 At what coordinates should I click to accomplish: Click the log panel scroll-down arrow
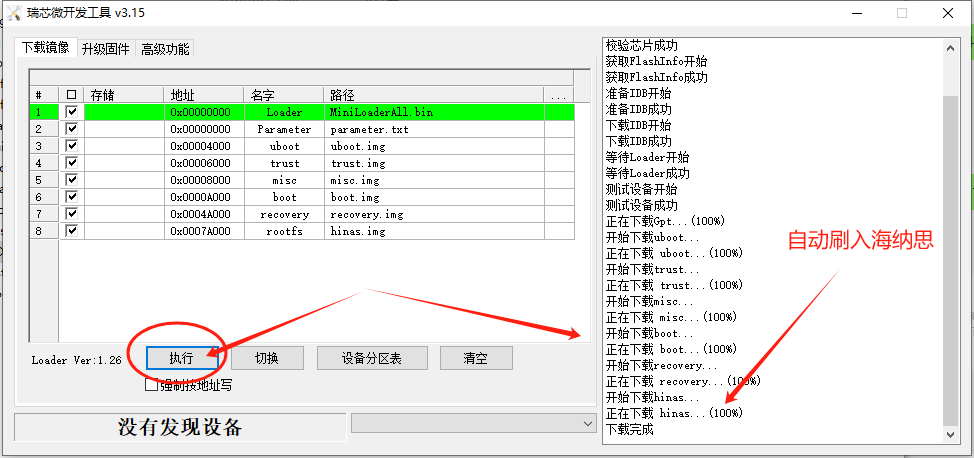[x=950, y=434]
